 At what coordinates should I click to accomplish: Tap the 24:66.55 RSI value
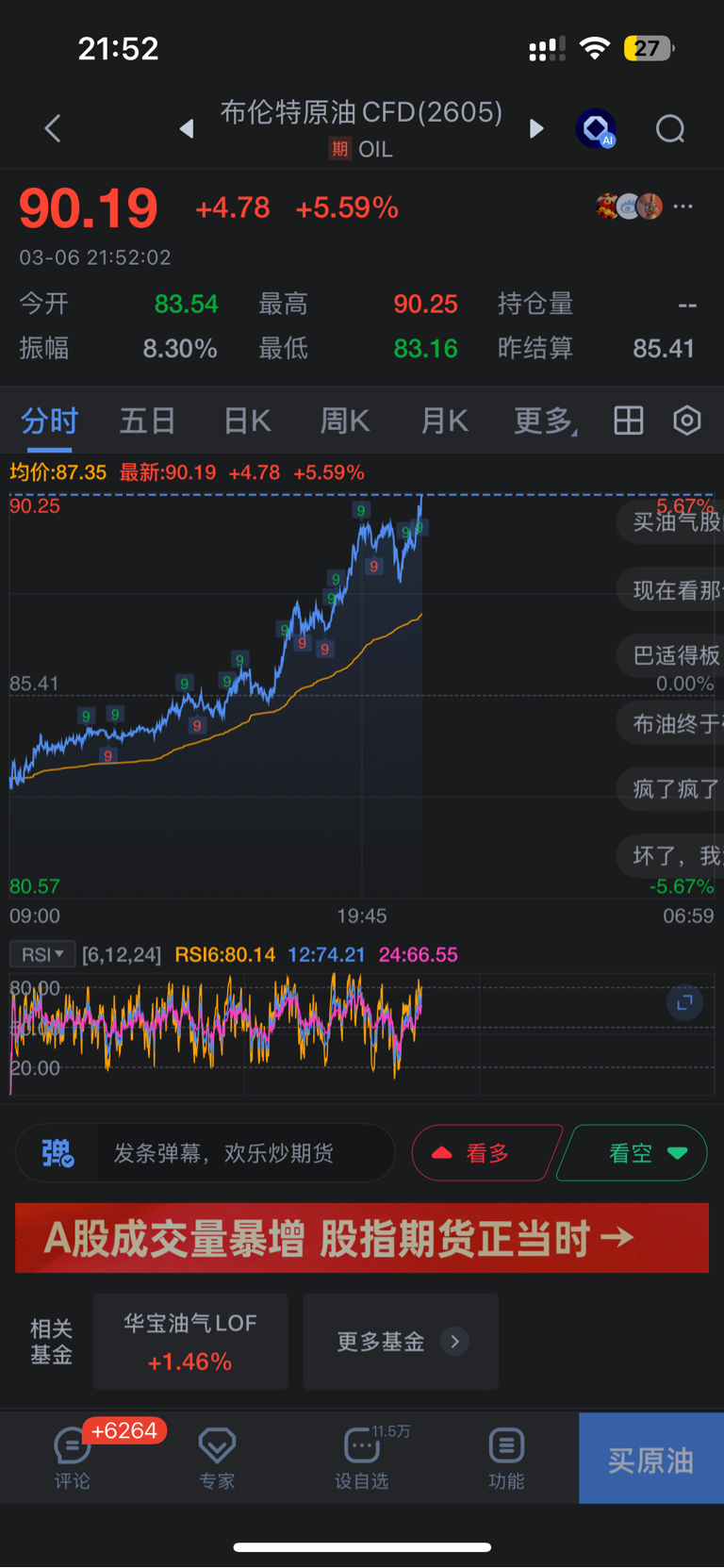tap(419, 954)
